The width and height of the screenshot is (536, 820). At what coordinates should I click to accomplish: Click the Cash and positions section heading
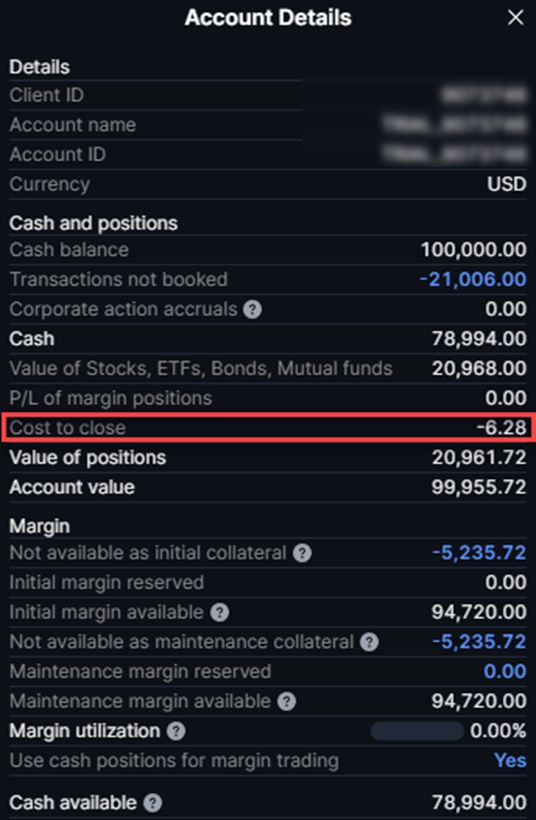94,223
